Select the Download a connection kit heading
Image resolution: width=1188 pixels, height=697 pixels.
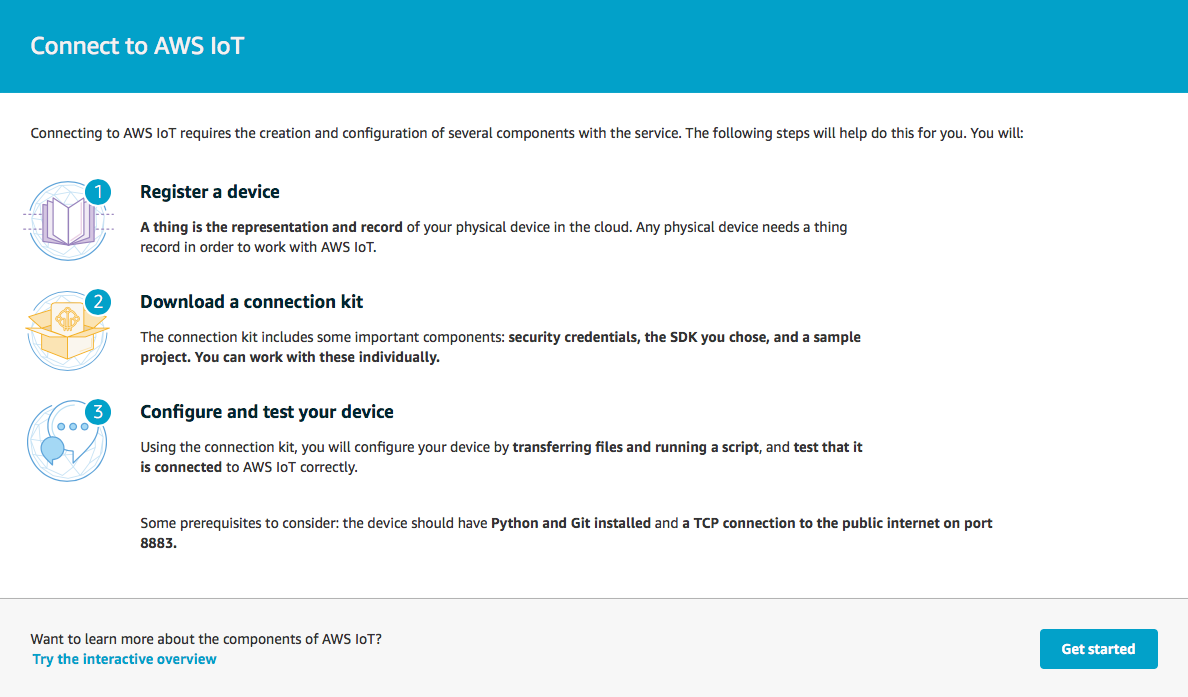[252, 302]
